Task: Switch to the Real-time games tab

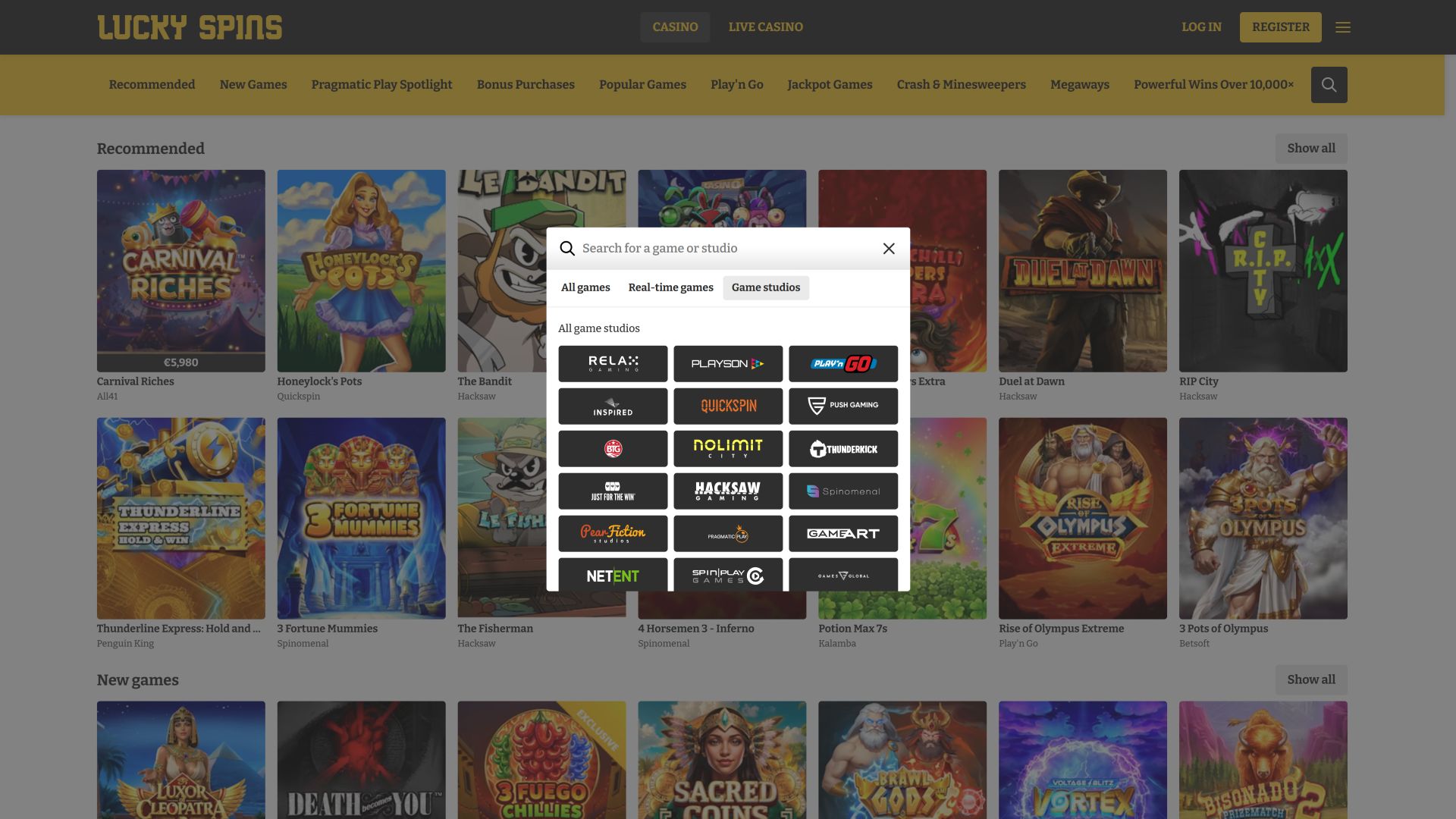Action: click(x=670, y=287)
